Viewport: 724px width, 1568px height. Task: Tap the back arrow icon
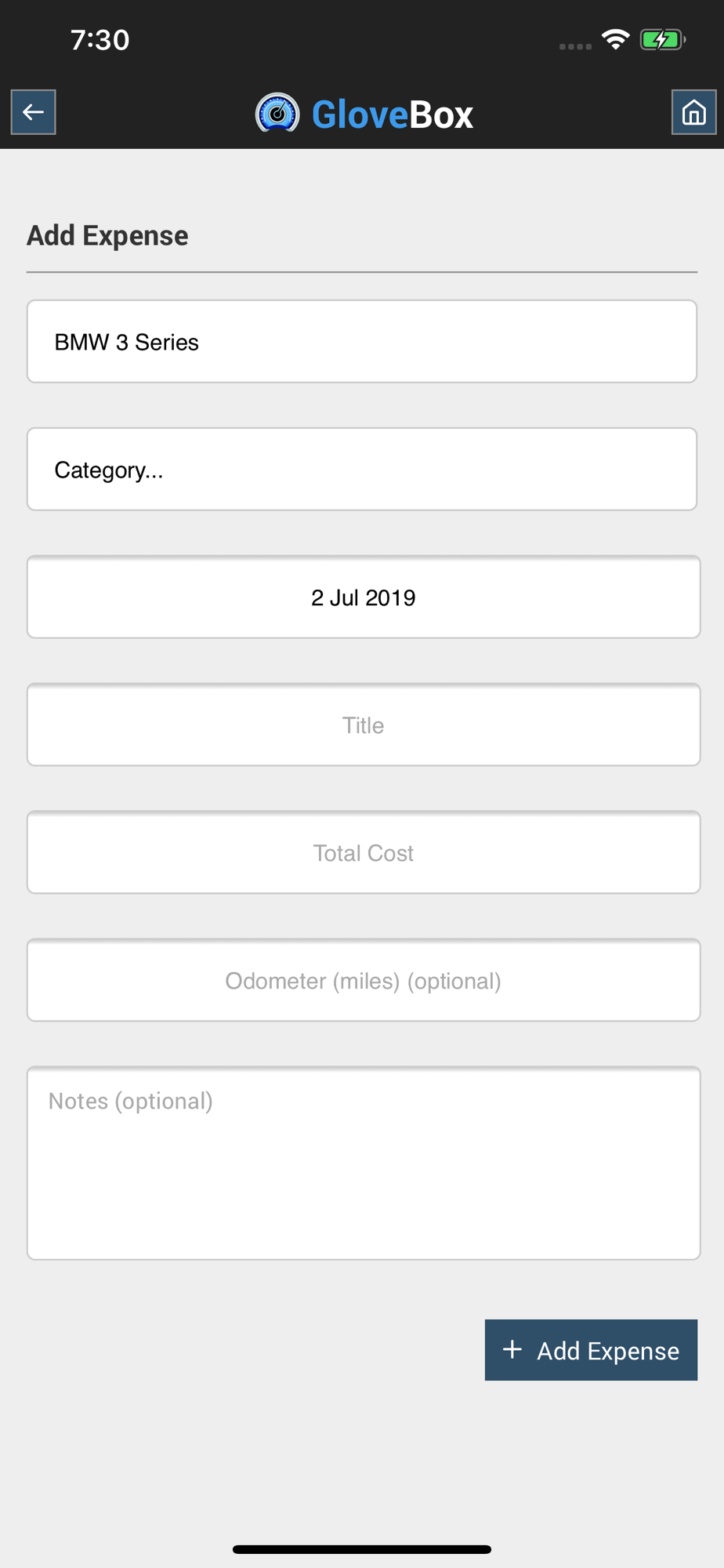(x=33, y=112)
